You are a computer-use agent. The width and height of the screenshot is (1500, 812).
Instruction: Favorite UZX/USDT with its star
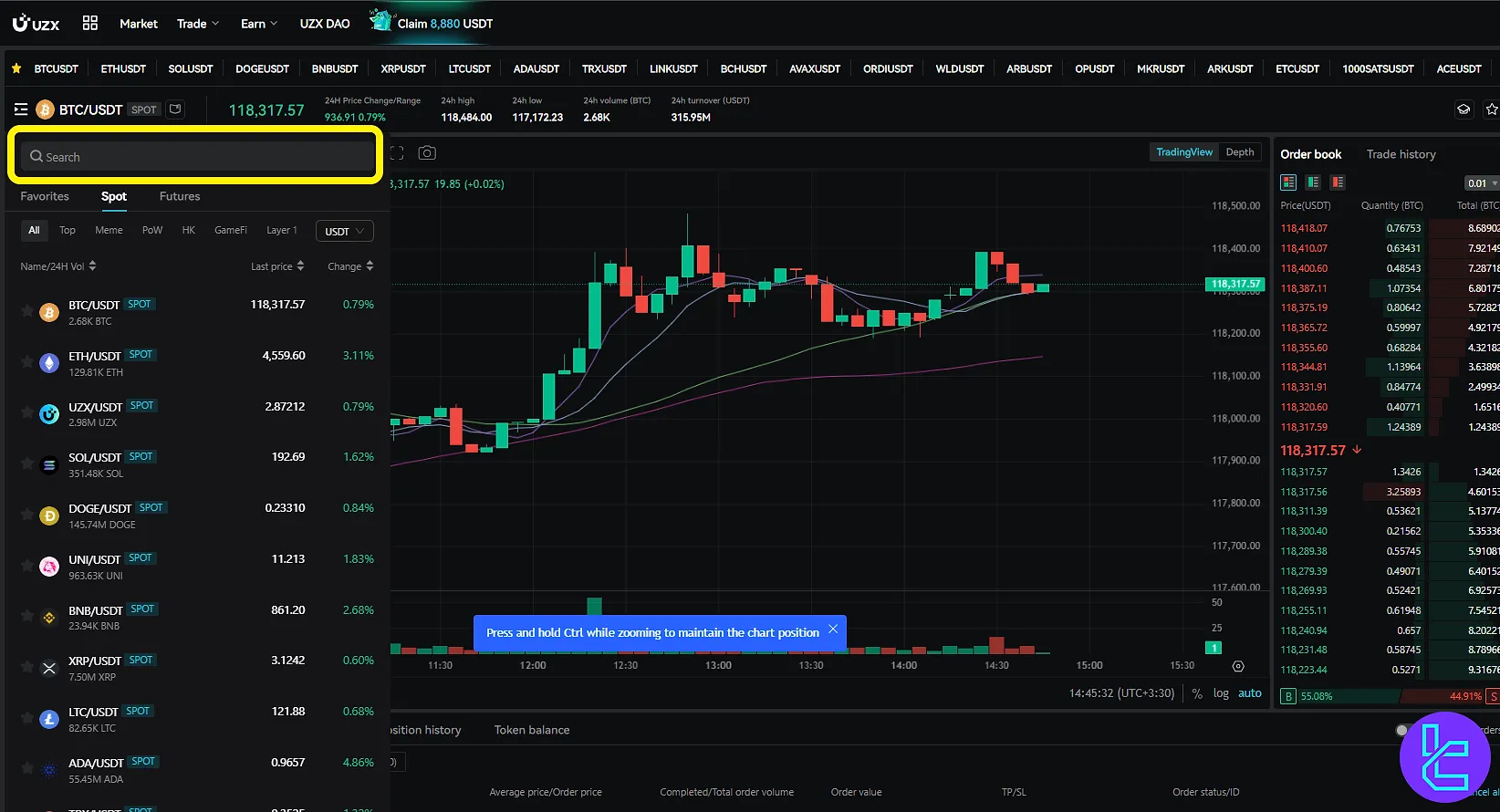[27, 412]
